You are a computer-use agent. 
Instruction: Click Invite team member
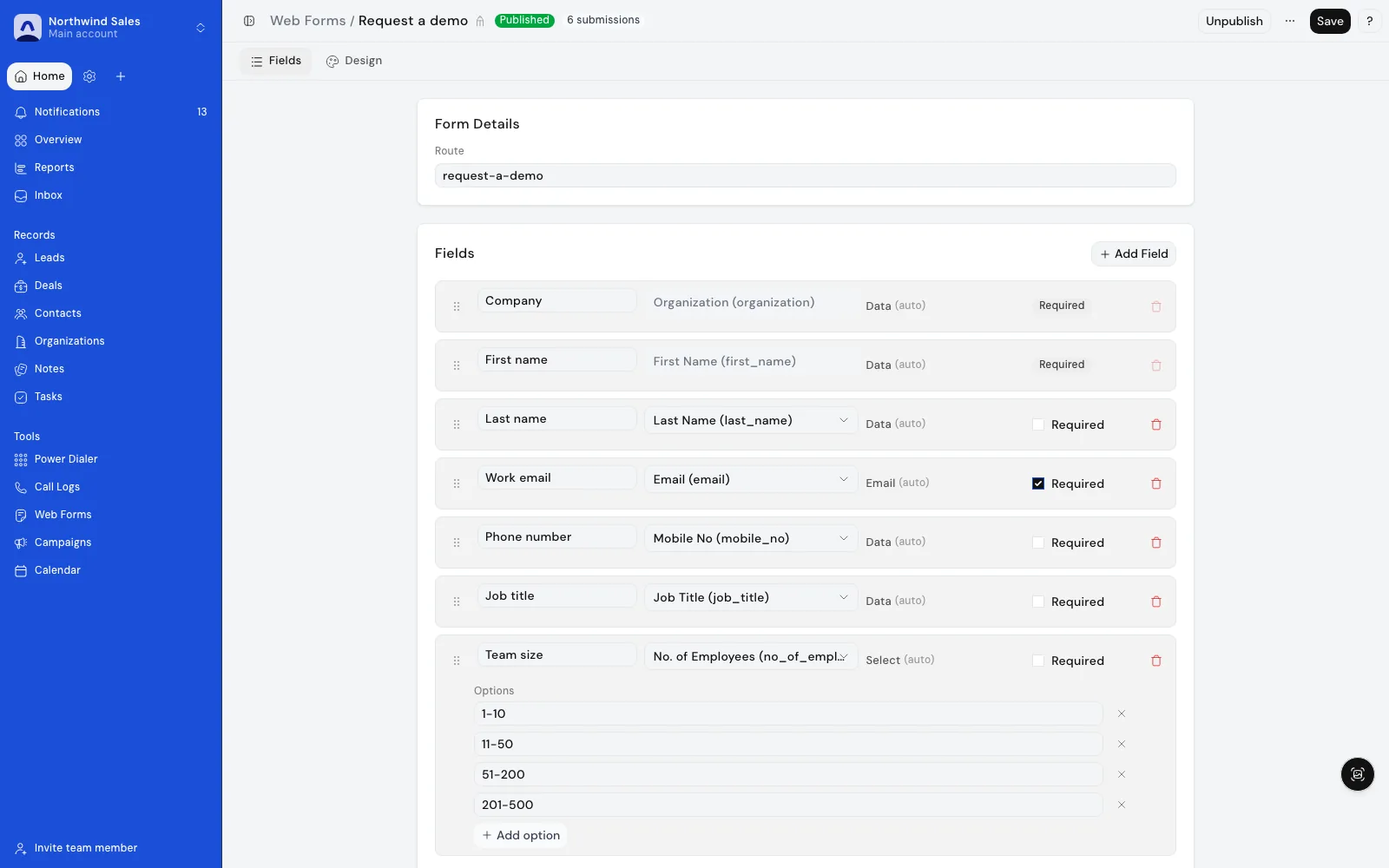click(111, 848)
